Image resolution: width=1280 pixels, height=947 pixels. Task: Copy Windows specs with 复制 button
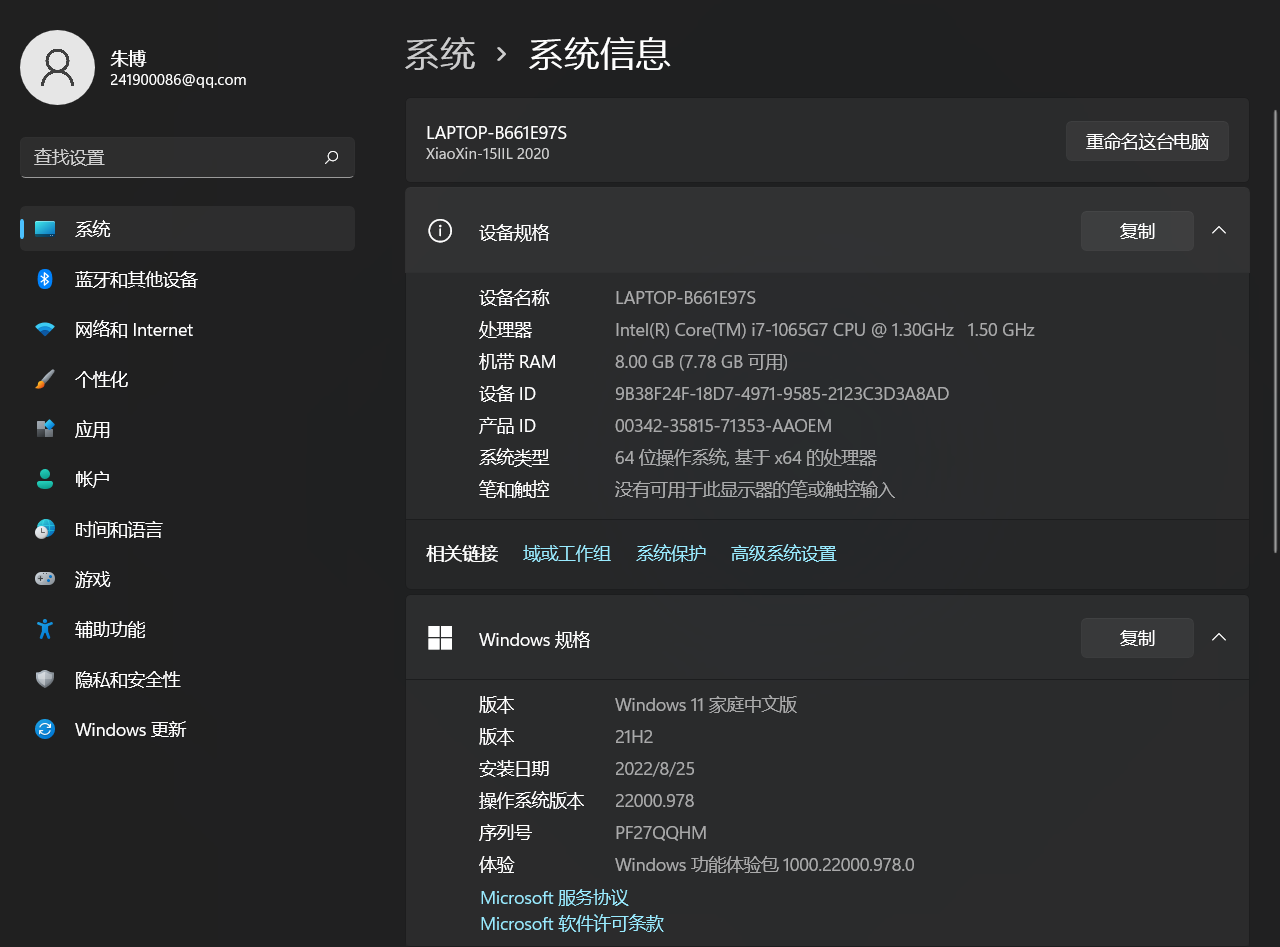[x=1137, y=638]
